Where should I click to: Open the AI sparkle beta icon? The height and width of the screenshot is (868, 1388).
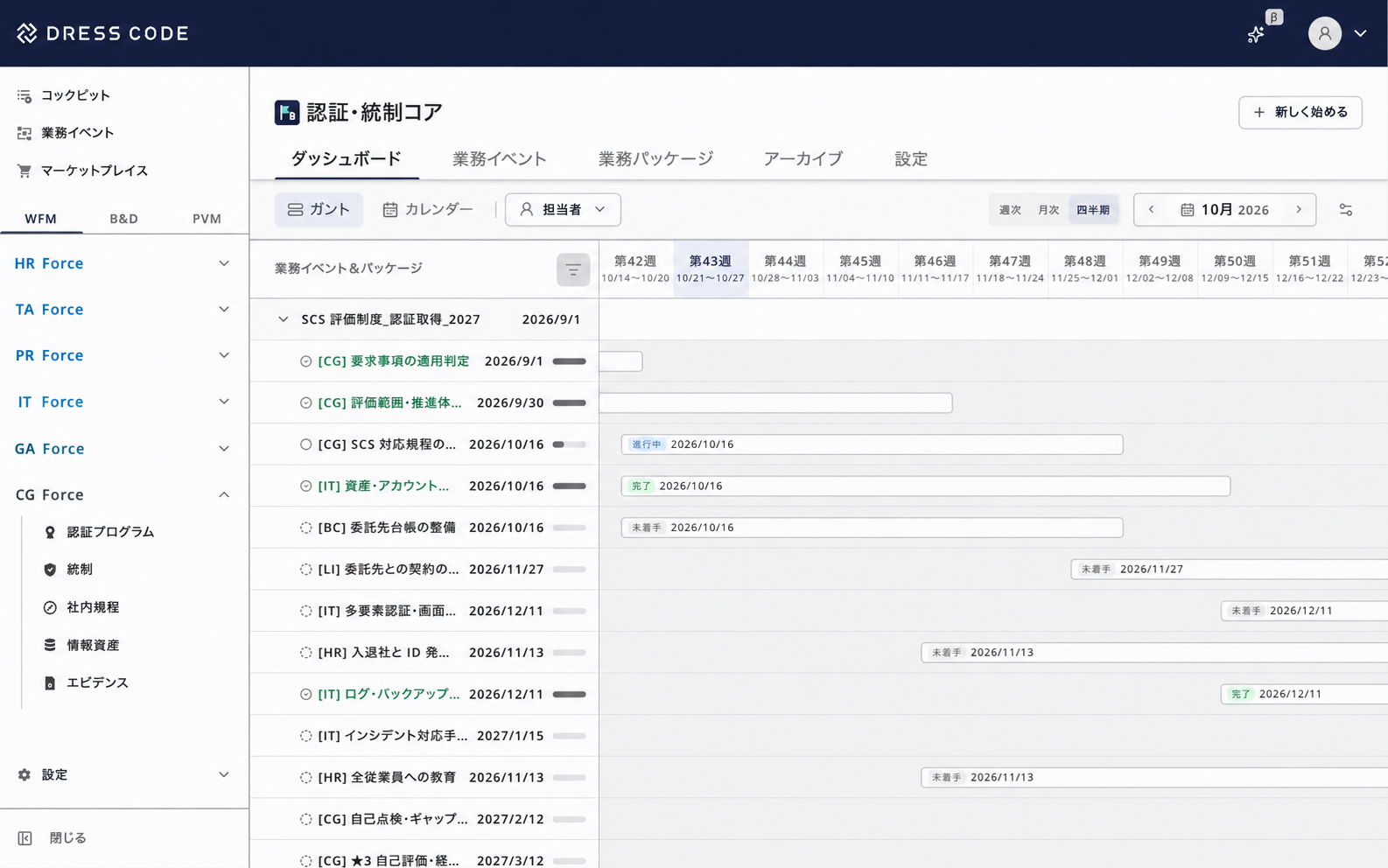point(1256,34)
